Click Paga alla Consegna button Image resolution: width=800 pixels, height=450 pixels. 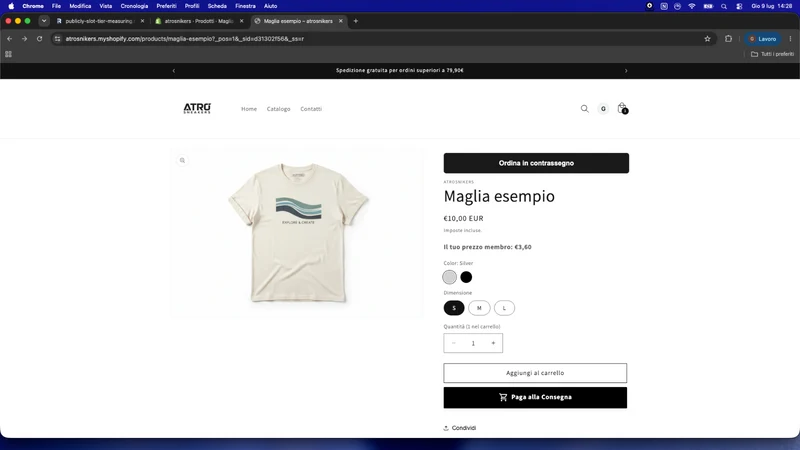535,397
